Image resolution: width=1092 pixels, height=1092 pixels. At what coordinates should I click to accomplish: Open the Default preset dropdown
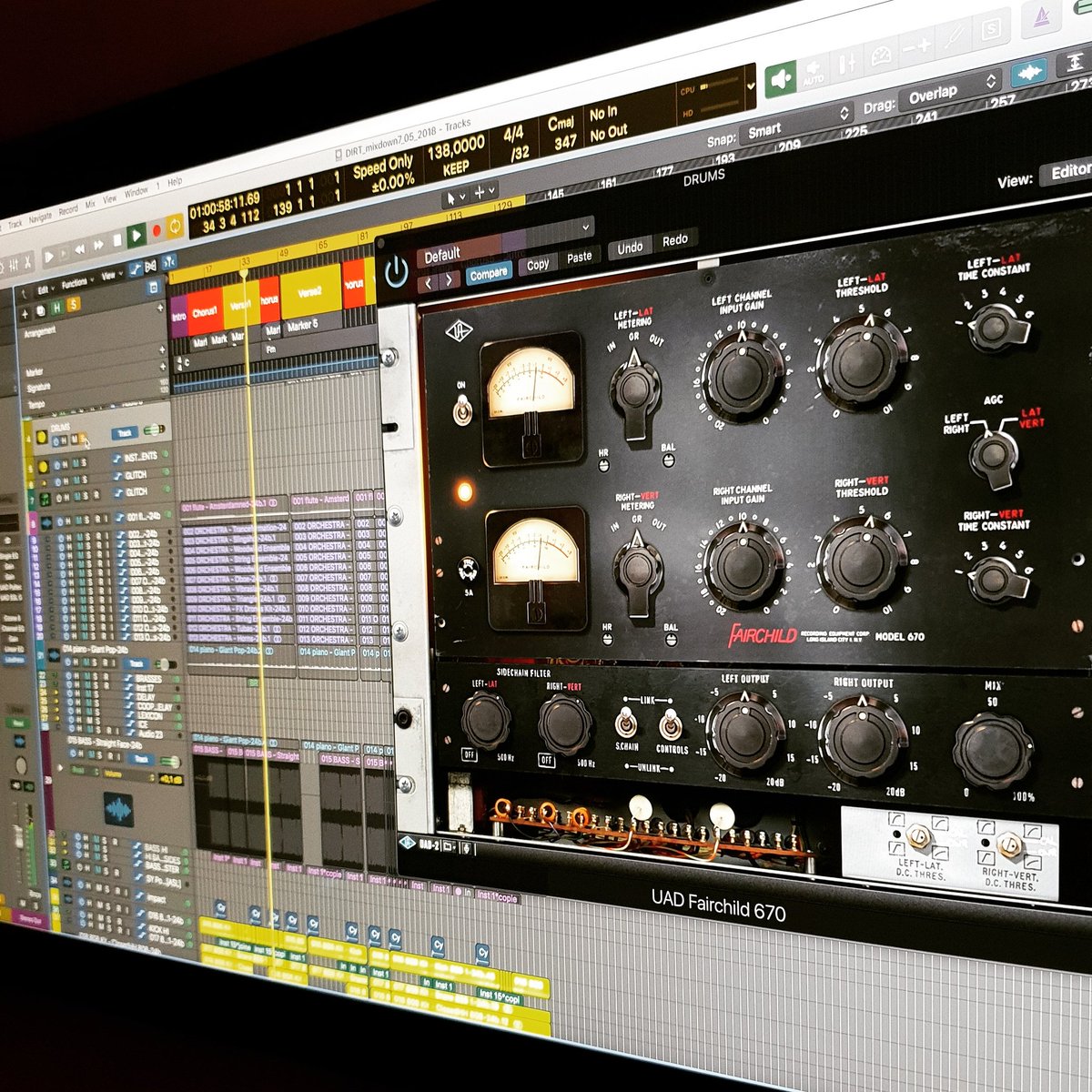point(505,241)
